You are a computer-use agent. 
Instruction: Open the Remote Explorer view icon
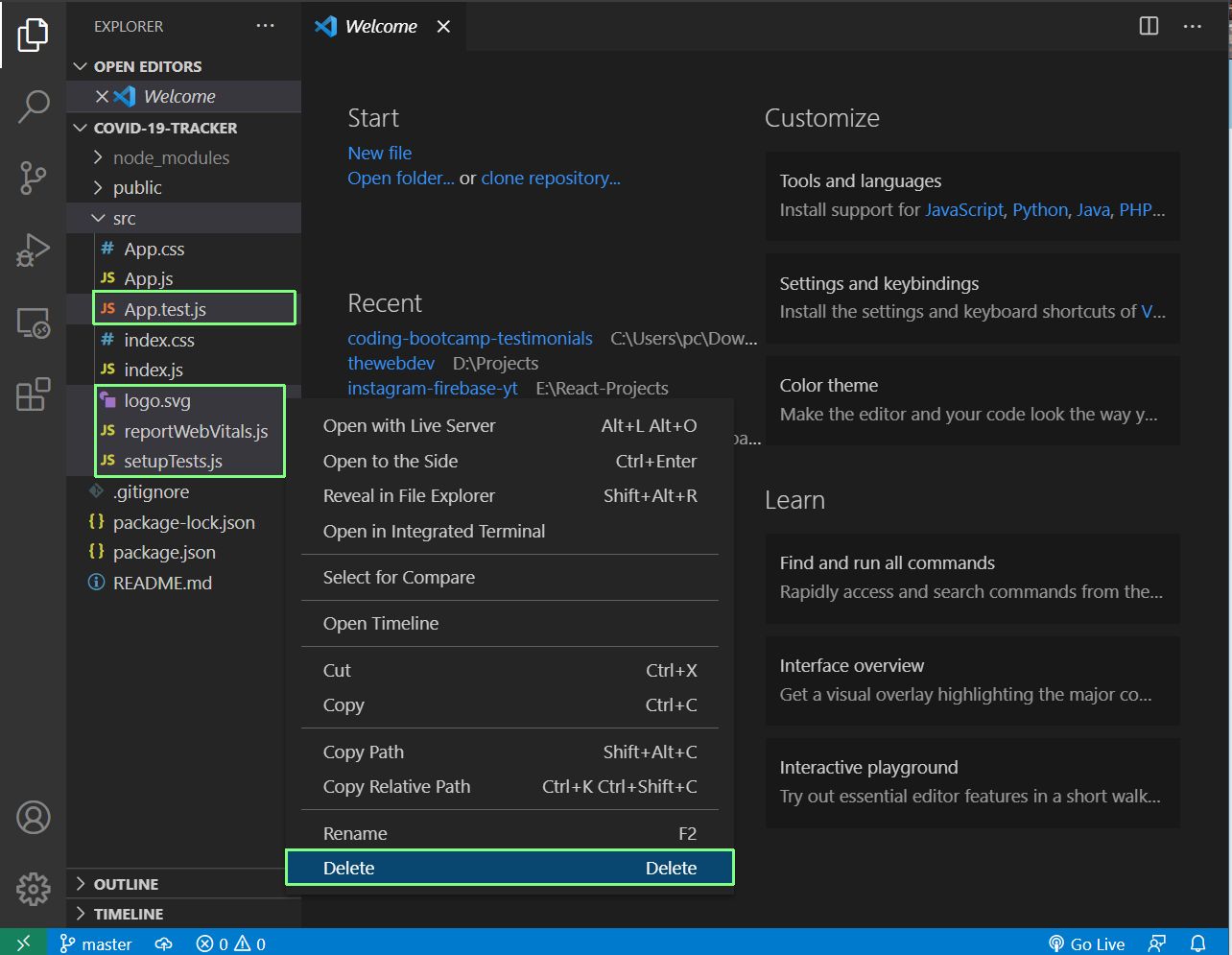coord(33,323)
